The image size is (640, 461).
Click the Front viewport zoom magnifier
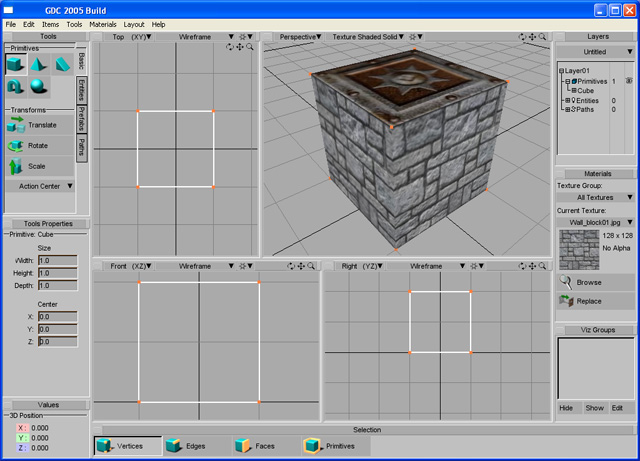coord(311,266)
